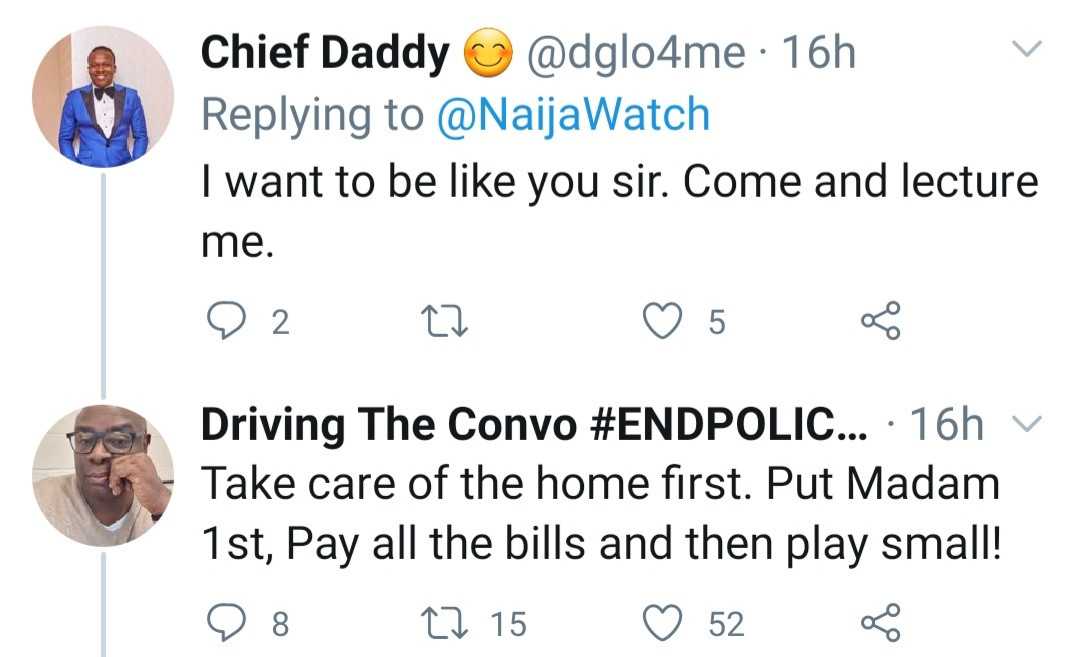The width and height of the screenshot is (1080, 657).
Task: Expand the Driving The Convo tweet menu
Action: (x=1028, y=427)
